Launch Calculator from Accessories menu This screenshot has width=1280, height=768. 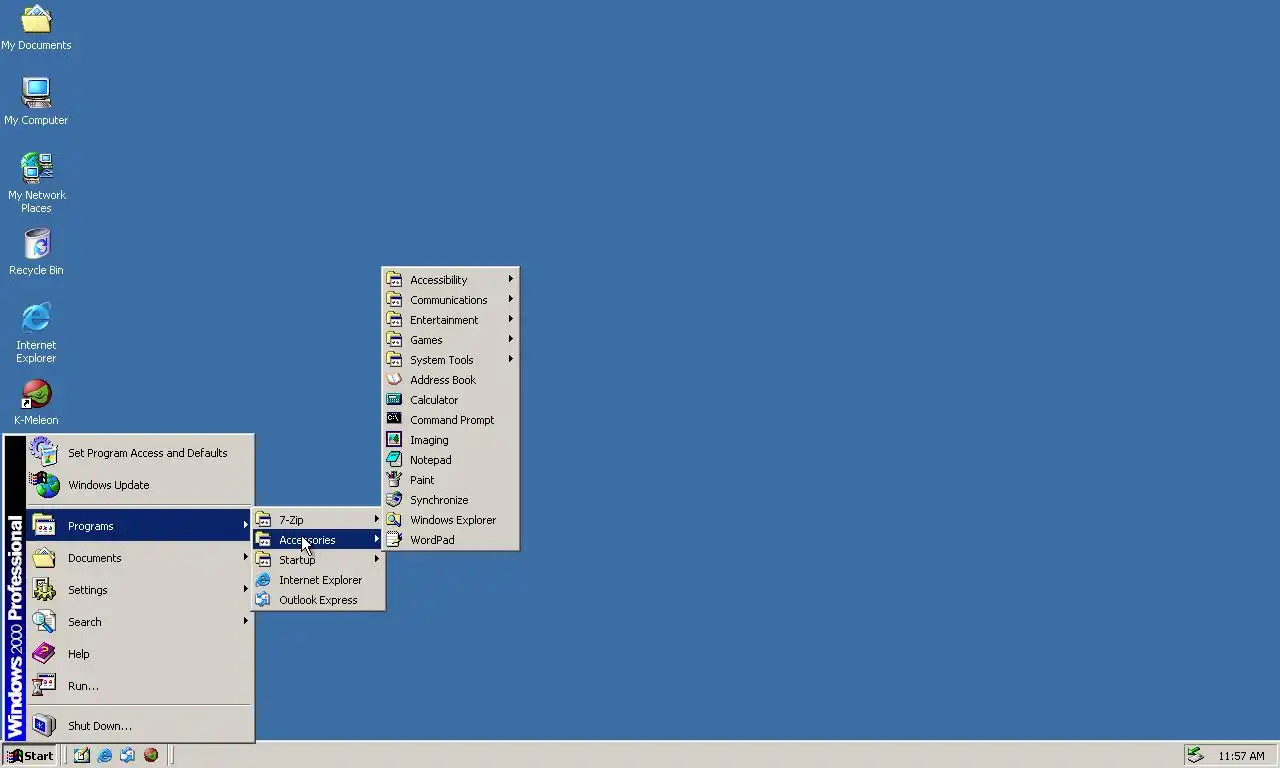pyautogui.click(x=450, y=400)
